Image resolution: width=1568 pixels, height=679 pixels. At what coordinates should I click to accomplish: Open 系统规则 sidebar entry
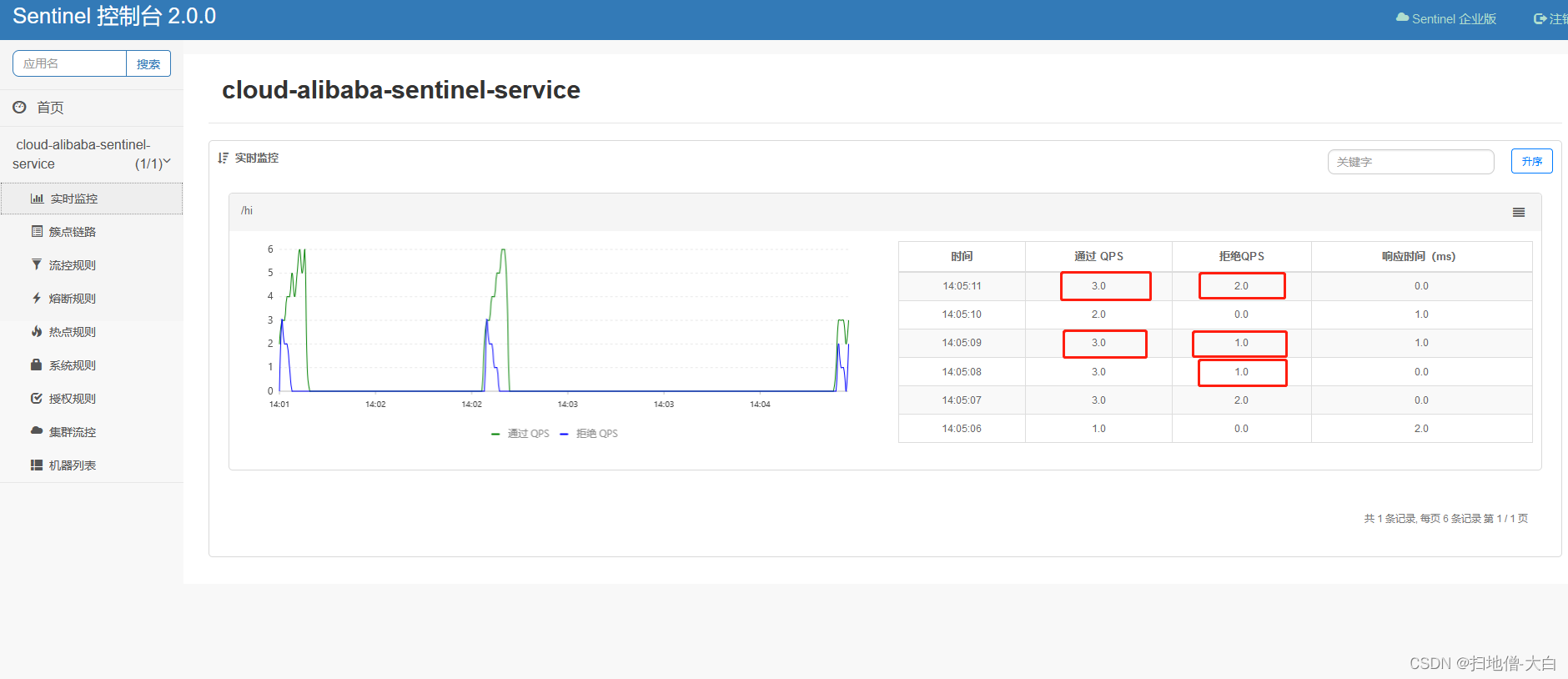[x=92, y=365]
